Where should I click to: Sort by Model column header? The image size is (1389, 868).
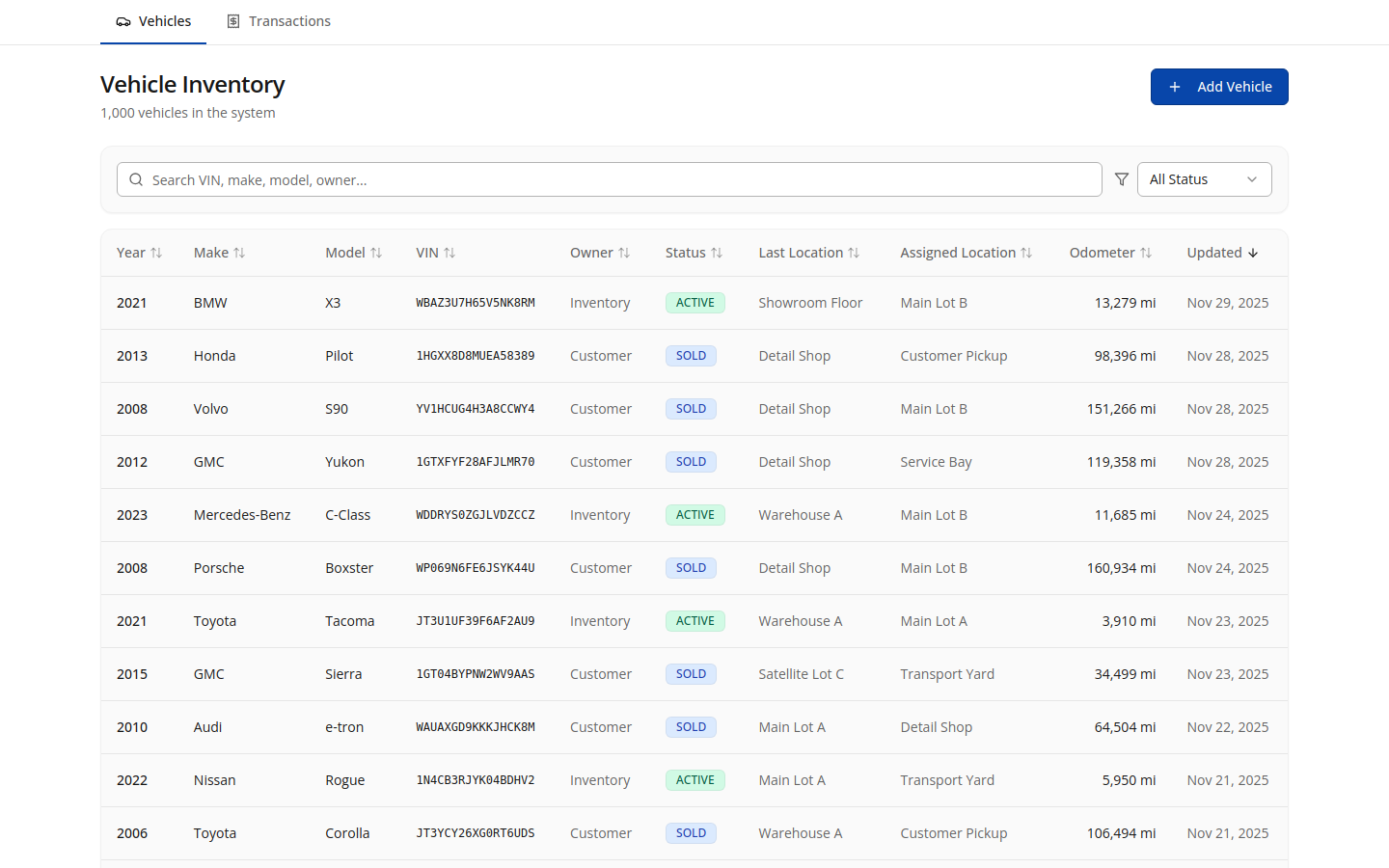pyautogui.click(x=354, y=253)
